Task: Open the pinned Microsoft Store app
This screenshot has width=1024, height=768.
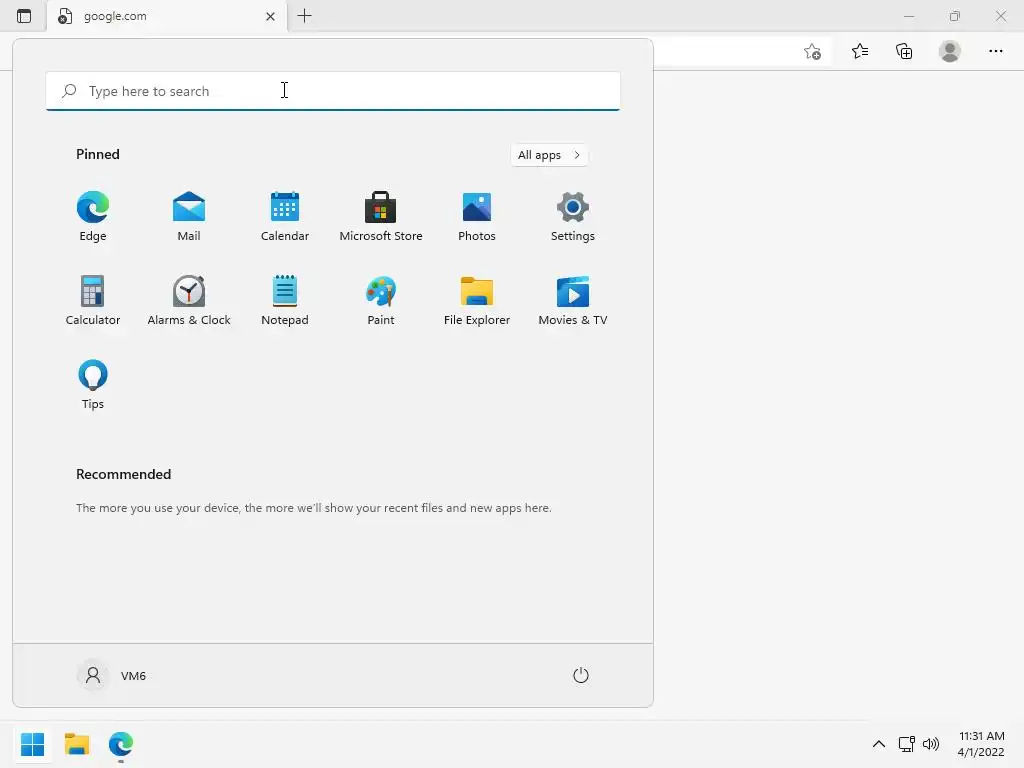Action: (x=381, y=217)
